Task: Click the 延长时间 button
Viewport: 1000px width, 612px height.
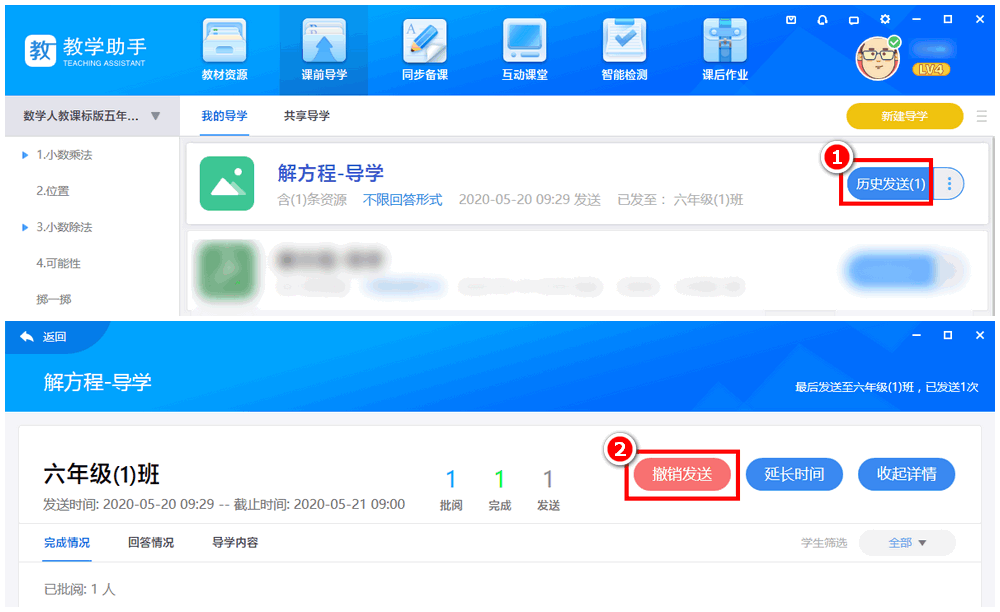Action: pyautogui.click(x=794, y=474)
